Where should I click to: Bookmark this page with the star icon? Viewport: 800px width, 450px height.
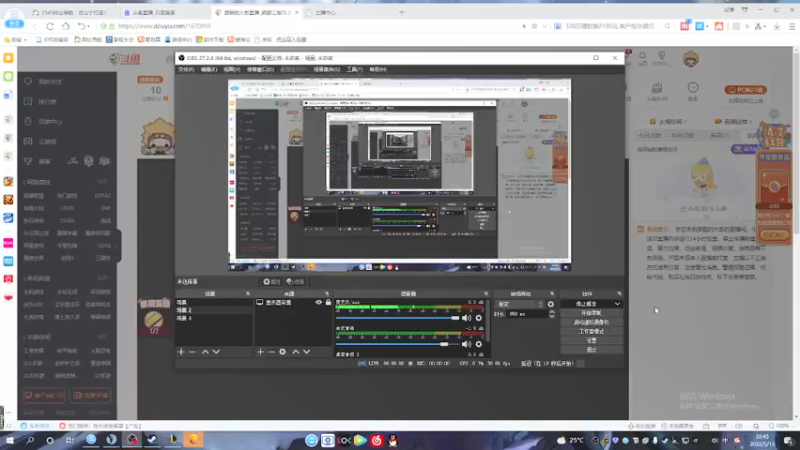tap(534, 26)
